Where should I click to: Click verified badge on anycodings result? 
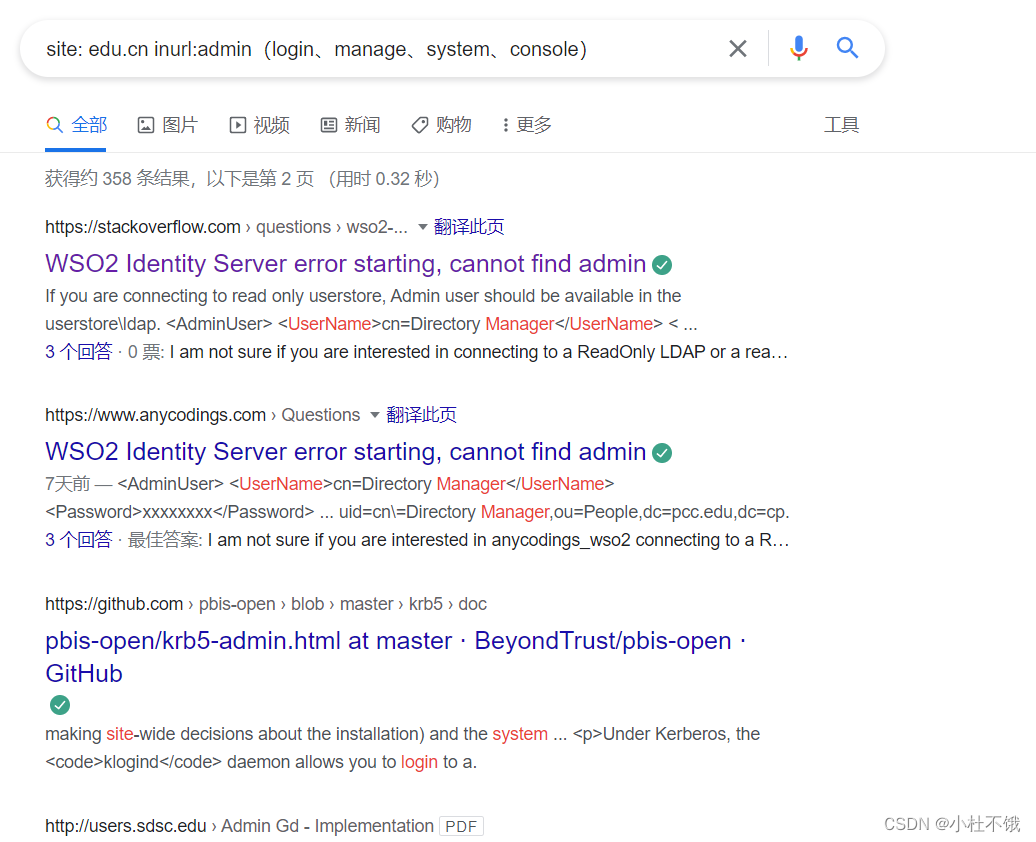661,452
